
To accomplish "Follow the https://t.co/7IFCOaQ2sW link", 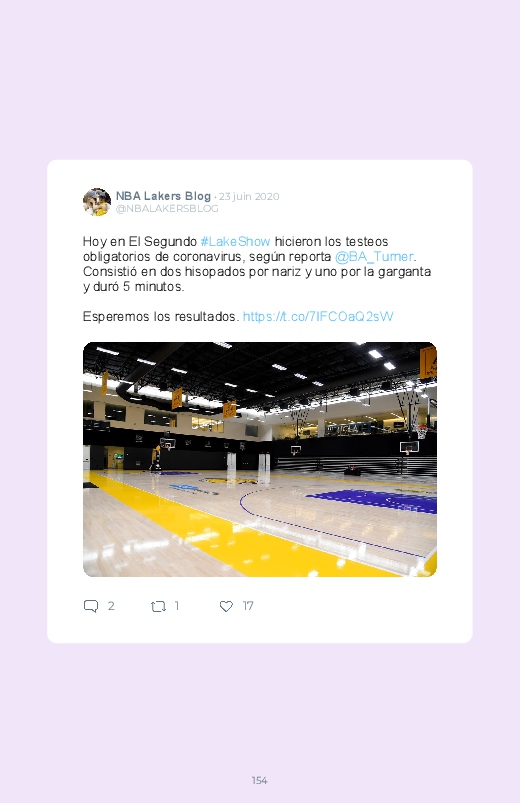I will [318, 316].
